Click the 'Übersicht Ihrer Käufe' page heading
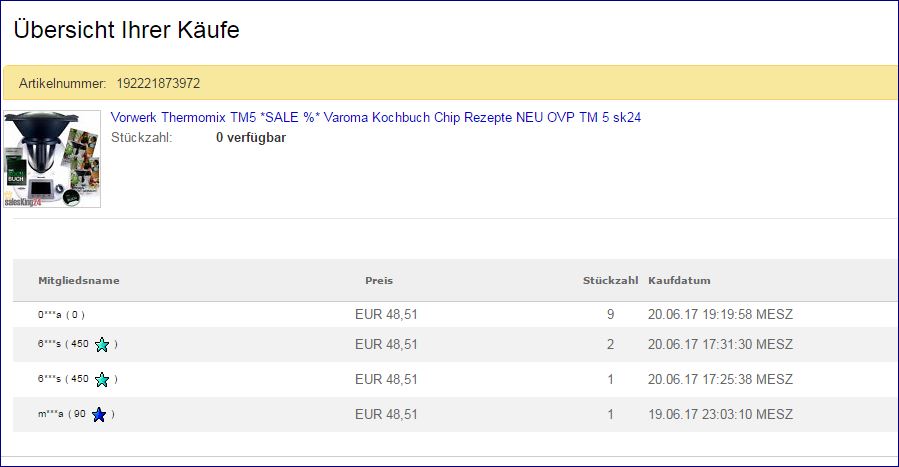899x467 pixels. point(127,30)
